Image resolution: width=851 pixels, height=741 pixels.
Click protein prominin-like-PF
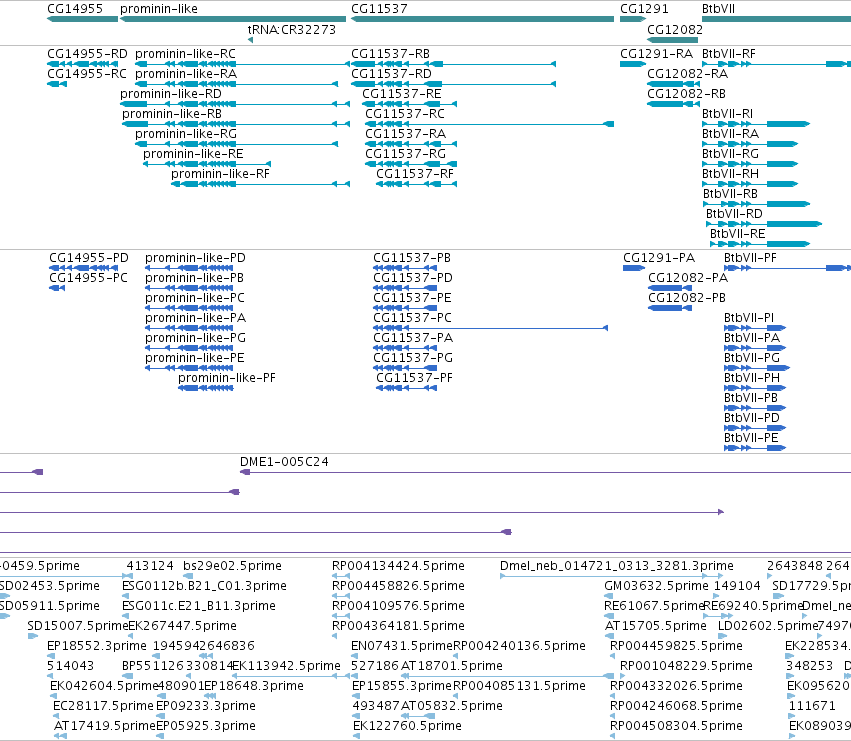point(227,378)
